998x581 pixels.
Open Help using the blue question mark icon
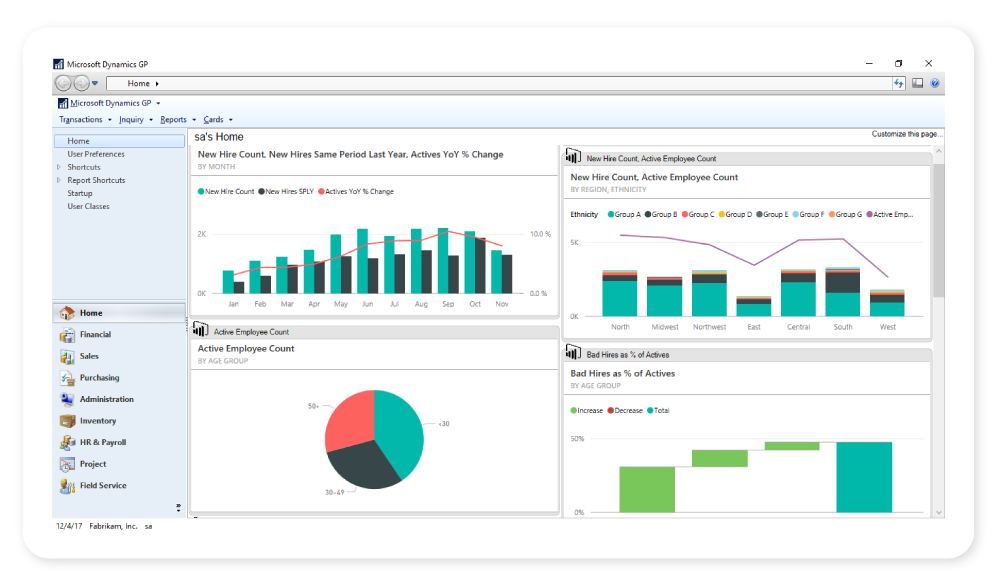pos(935,83)
